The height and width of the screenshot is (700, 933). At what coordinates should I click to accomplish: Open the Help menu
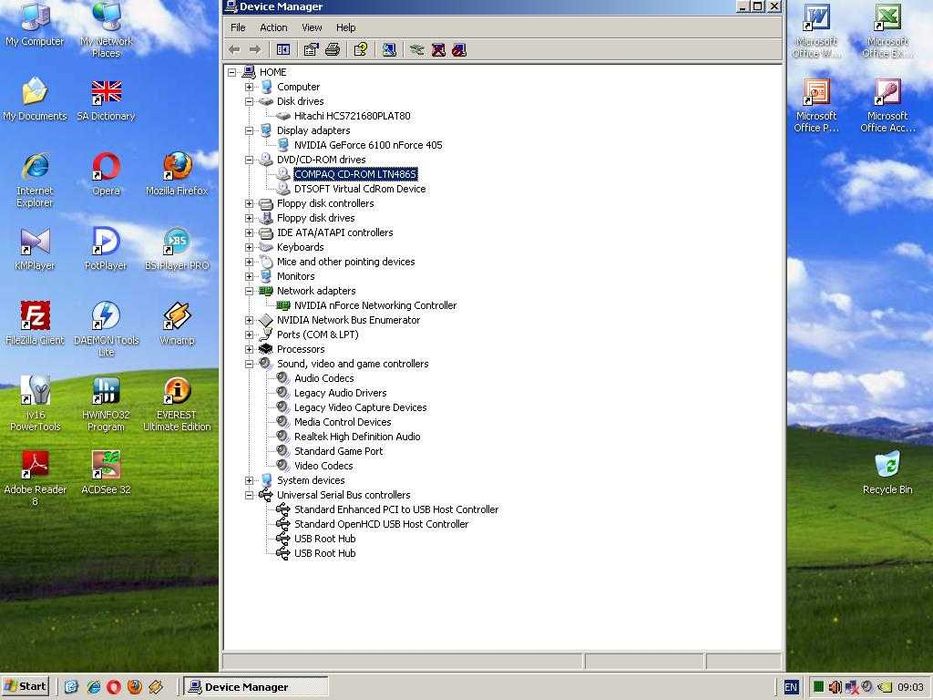coord(346,27)
